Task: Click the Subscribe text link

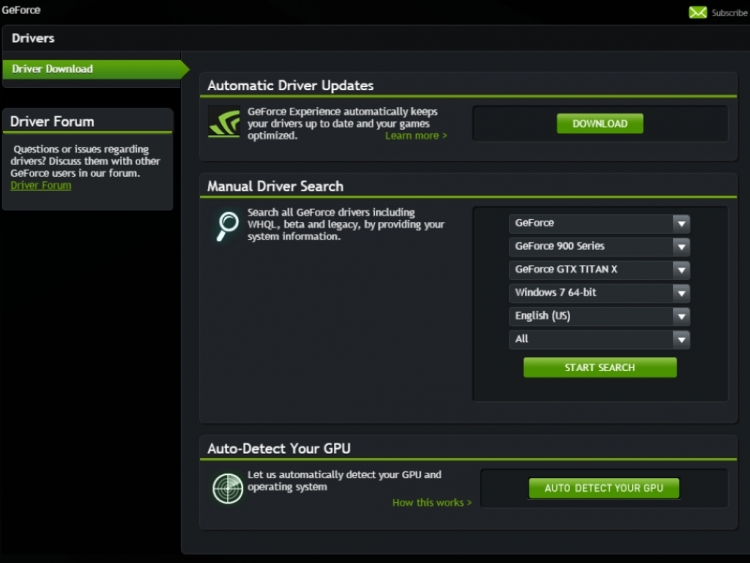Action: coord(729,13)
